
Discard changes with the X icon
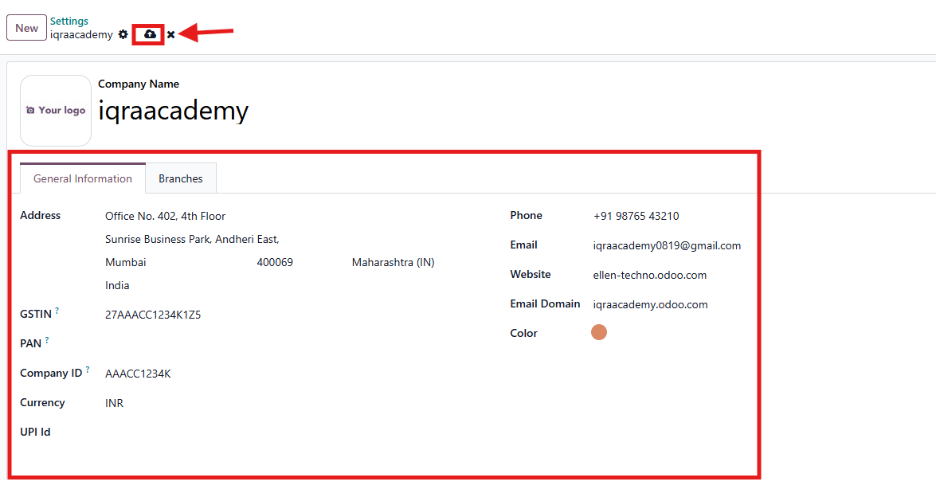click(x=171, y=35)
